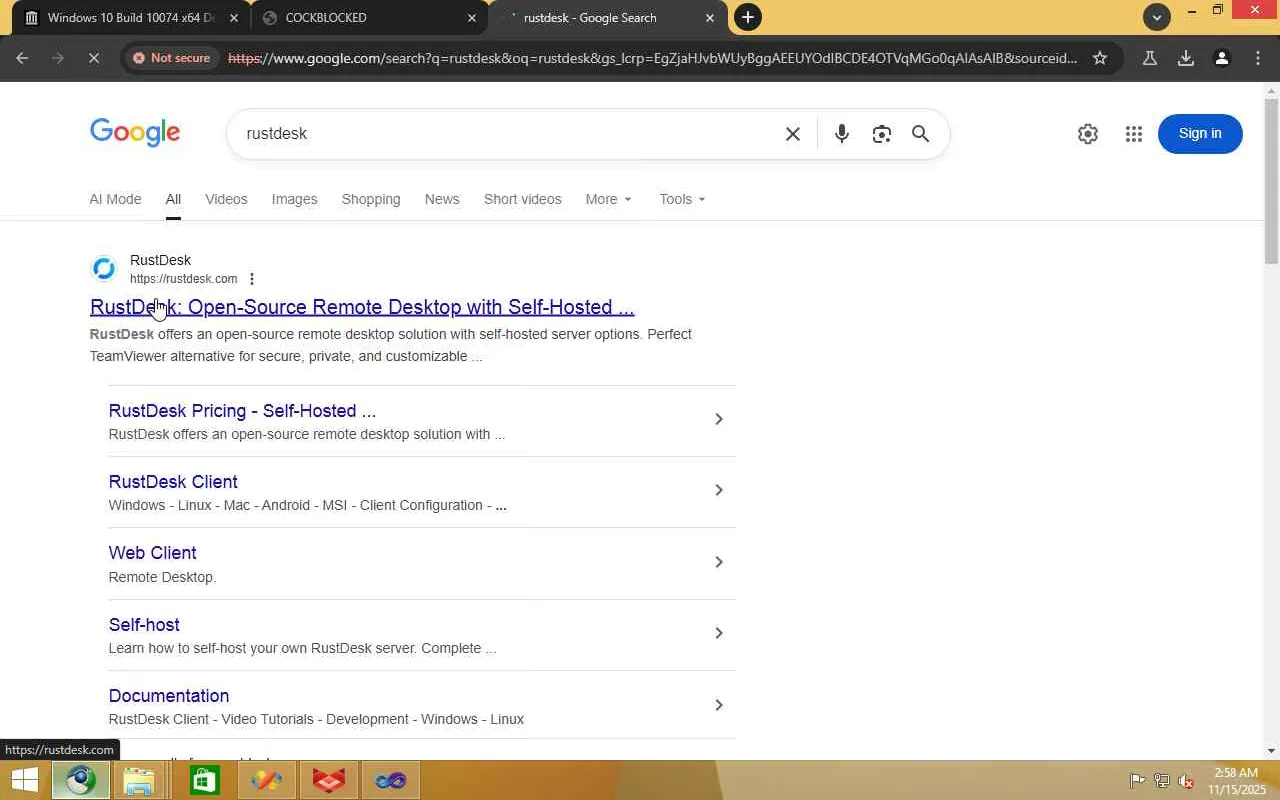The width and height of the screenshot is (1280, 800).
Task: Click the Sign in button
Action: tap(1200, 134)
